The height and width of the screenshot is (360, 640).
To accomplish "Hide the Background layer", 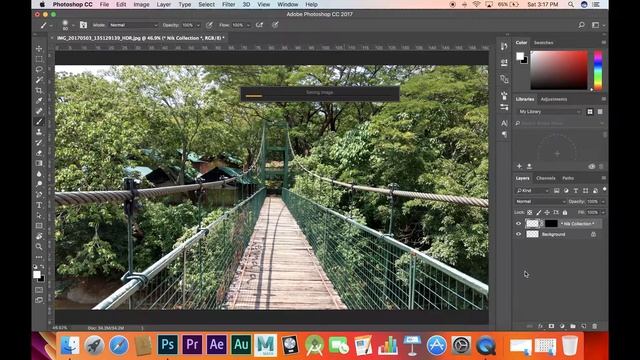I will click(x=518, y=234).
